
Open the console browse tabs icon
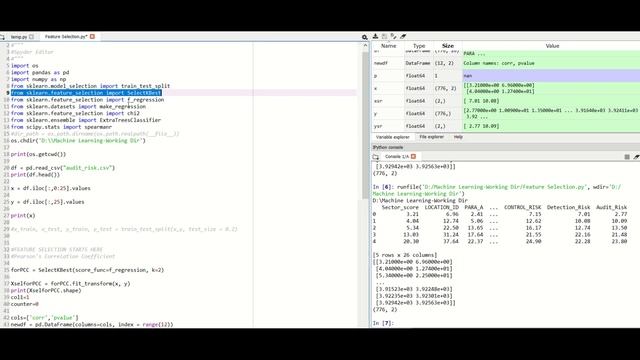[x=376, y=157]
